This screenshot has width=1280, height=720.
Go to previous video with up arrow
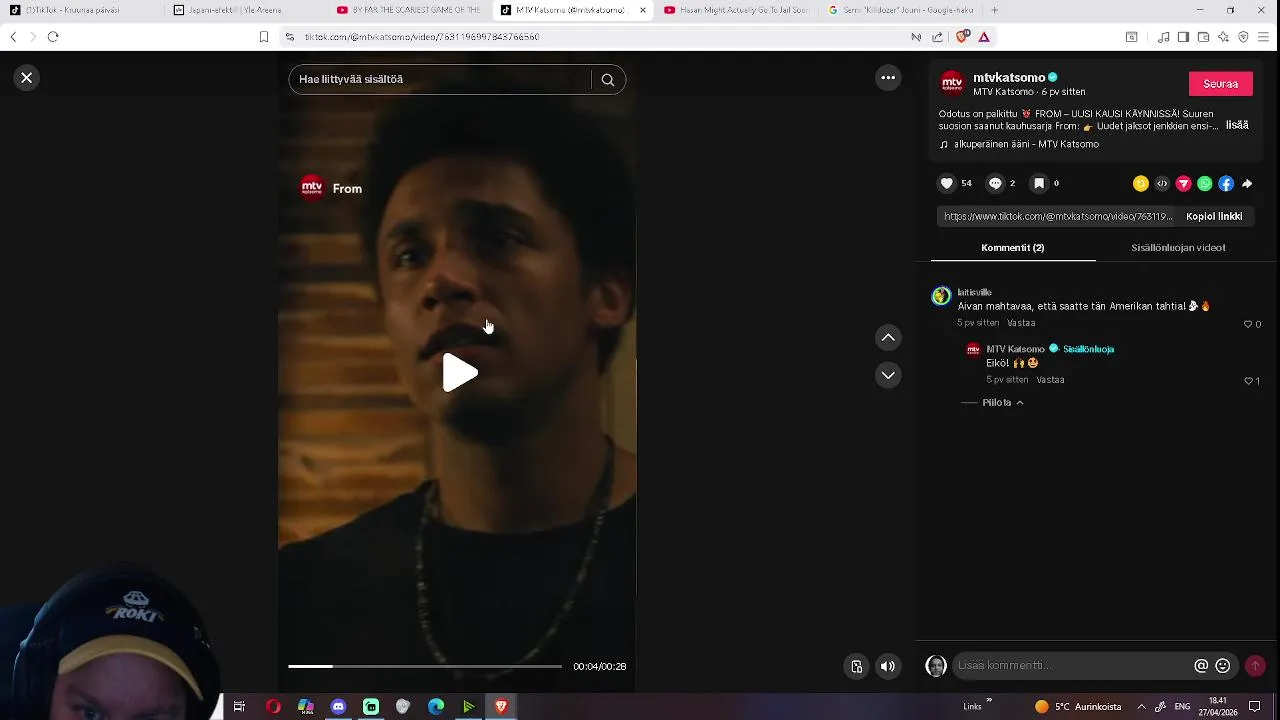click(x=888, y=338)
